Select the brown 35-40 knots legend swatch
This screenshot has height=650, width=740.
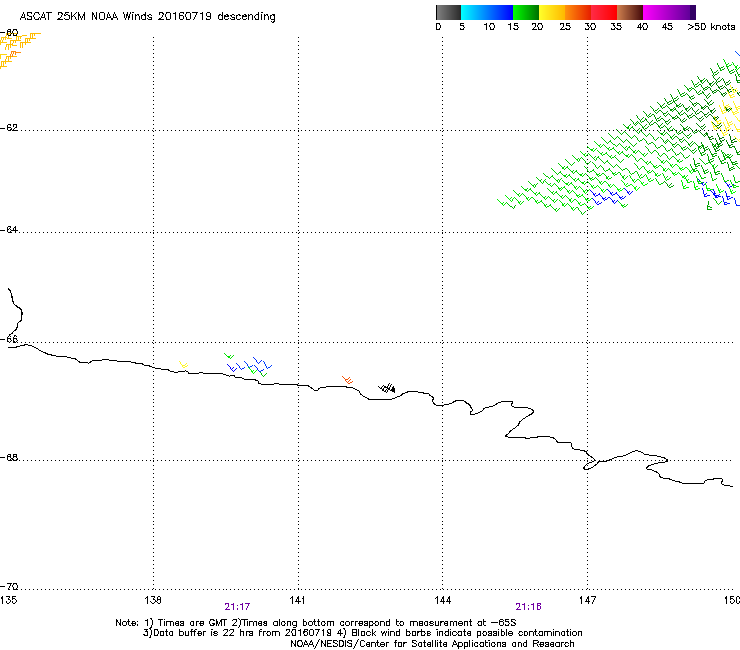click(630, 12)
